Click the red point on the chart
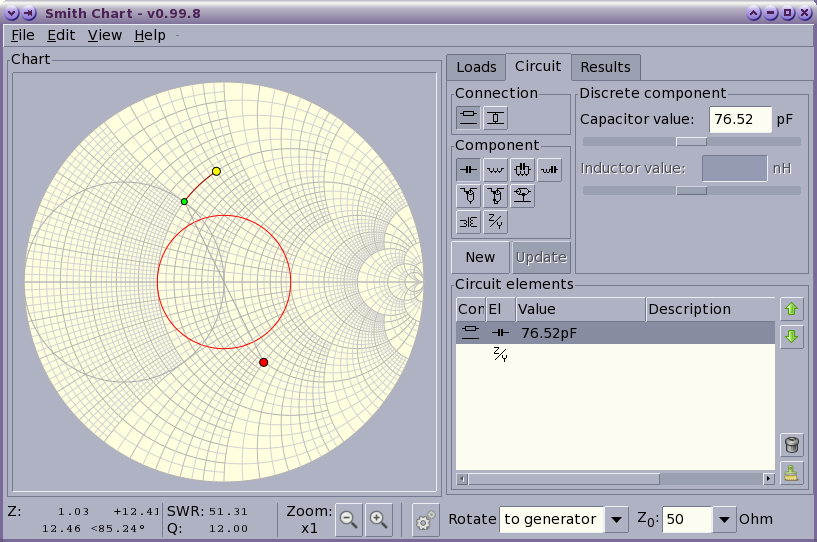 click(x=264, y=362)
